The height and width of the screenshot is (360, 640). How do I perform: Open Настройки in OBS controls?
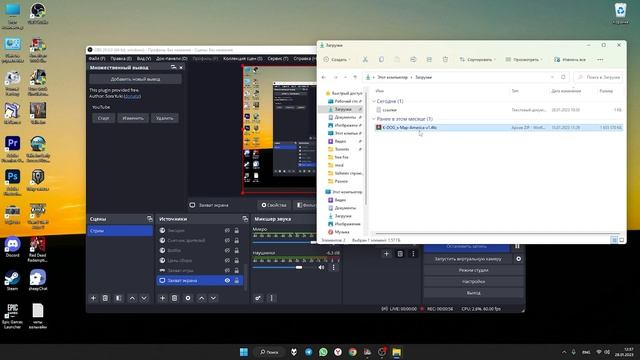[473, 282]
